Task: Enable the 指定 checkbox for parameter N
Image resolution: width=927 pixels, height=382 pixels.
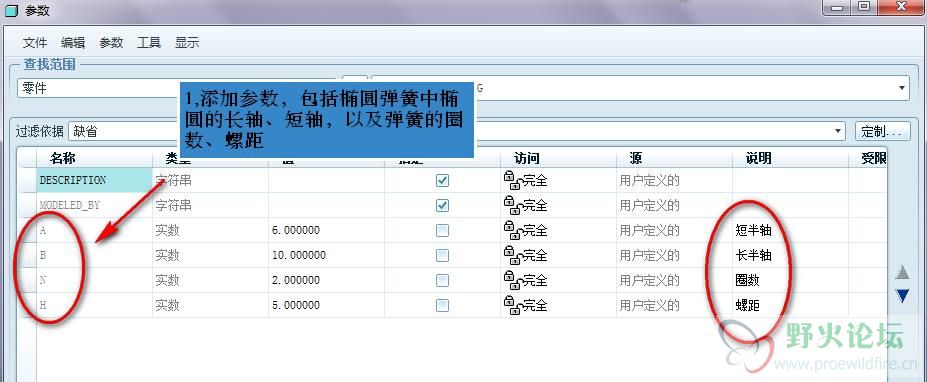Action: coord(442,280)
